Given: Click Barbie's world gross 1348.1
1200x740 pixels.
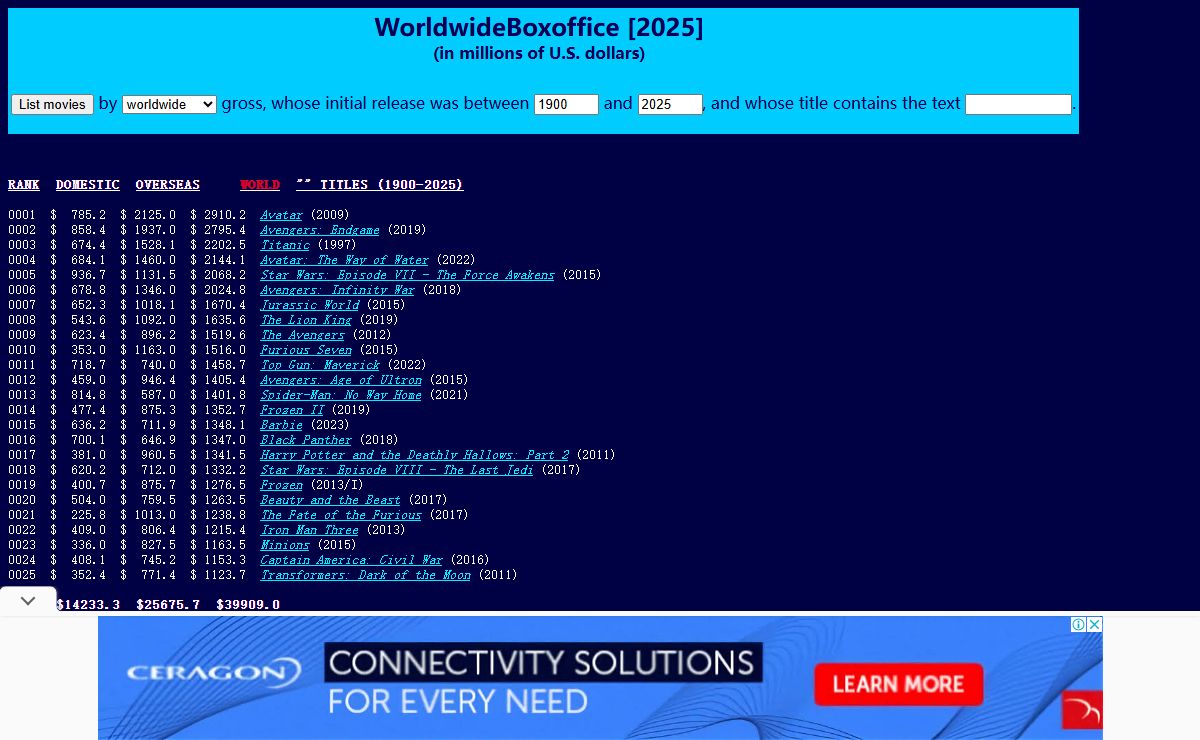Looking at the screenshot, I should (225, 425).
